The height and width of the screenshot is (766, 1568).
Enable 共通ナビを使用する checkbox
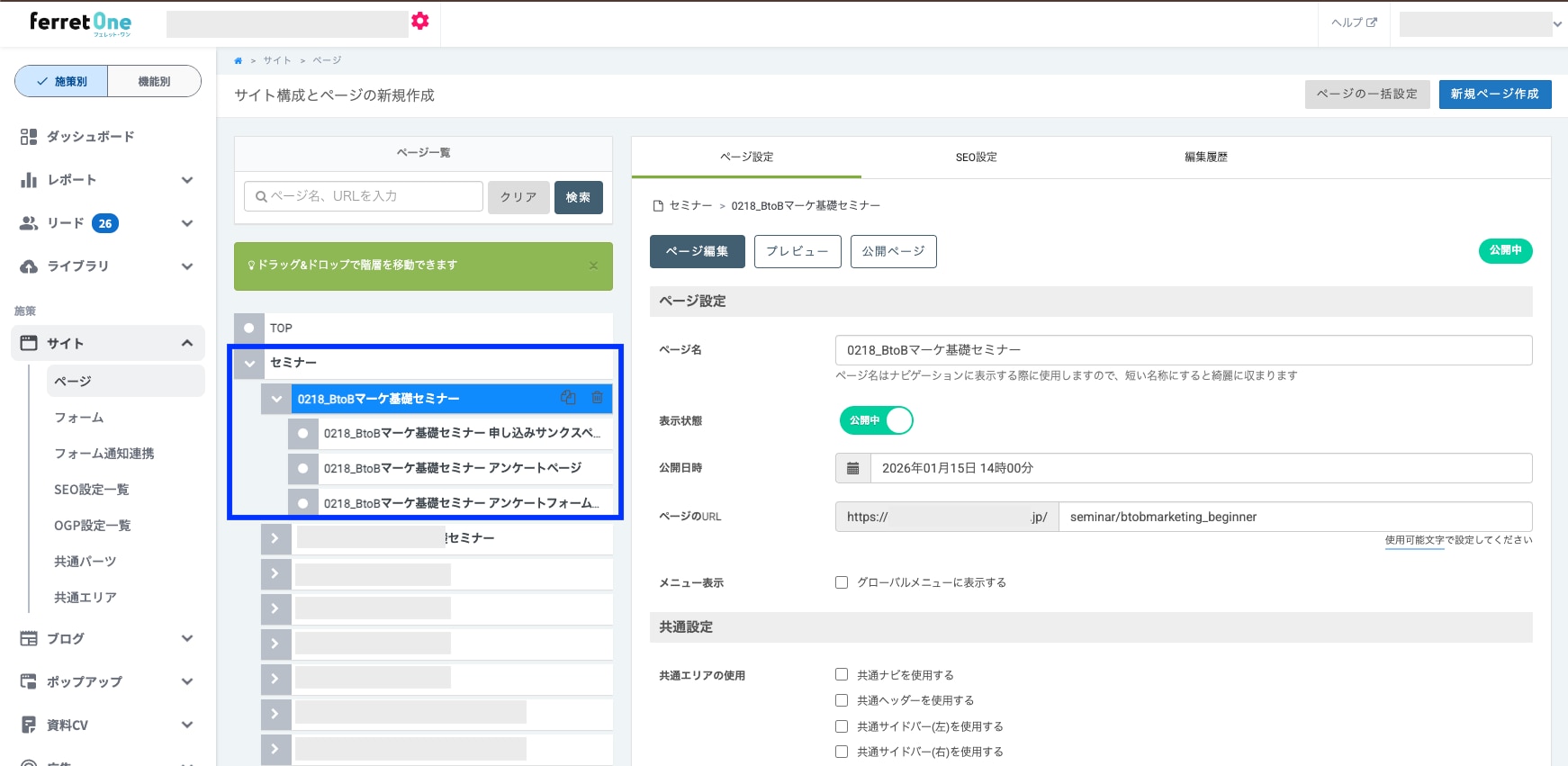(x=842, y=674)
